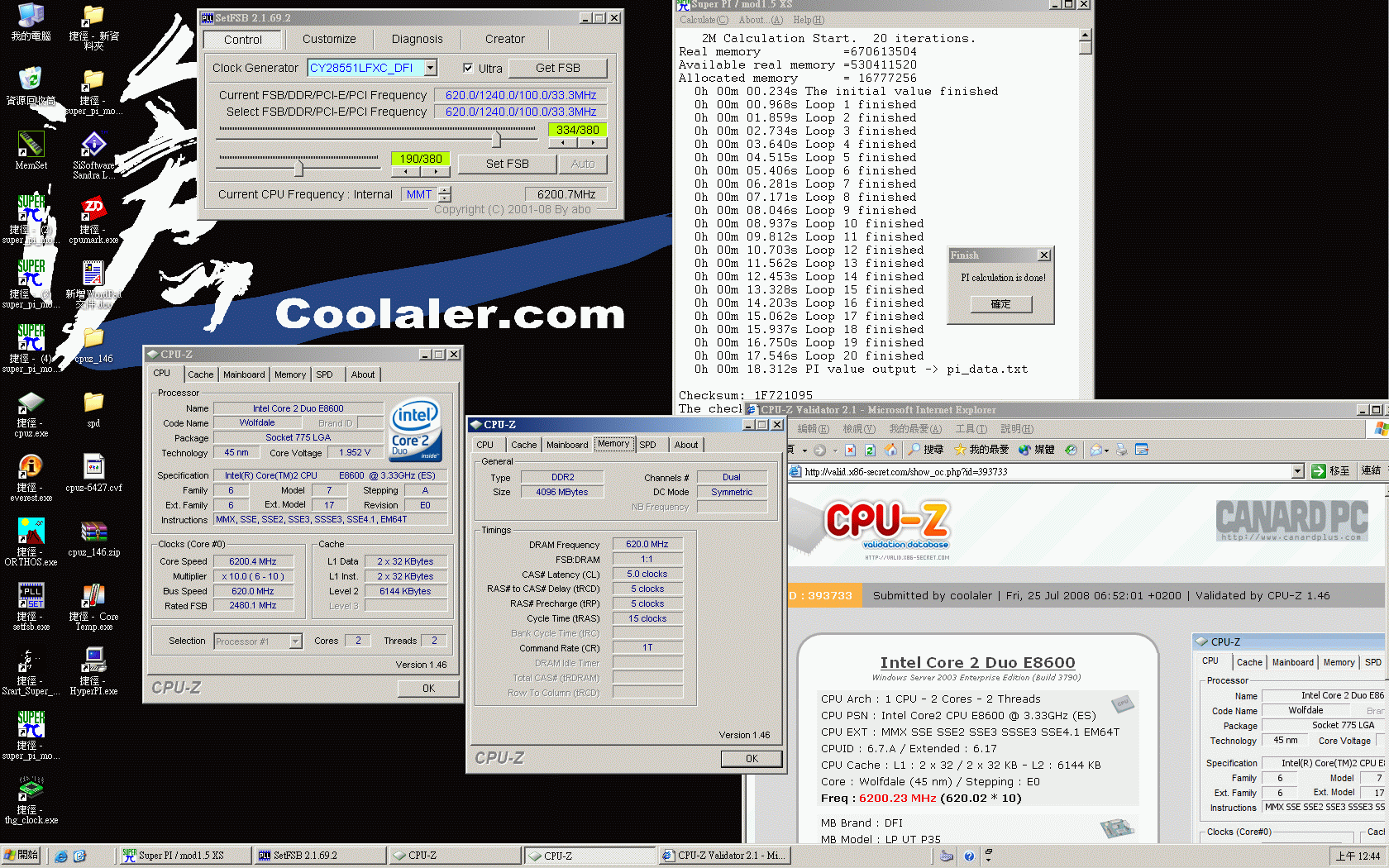Launch the HyperPI.exe shortcut icon
This screenshot has height=868, width=1389.
[x=93, y=660]
